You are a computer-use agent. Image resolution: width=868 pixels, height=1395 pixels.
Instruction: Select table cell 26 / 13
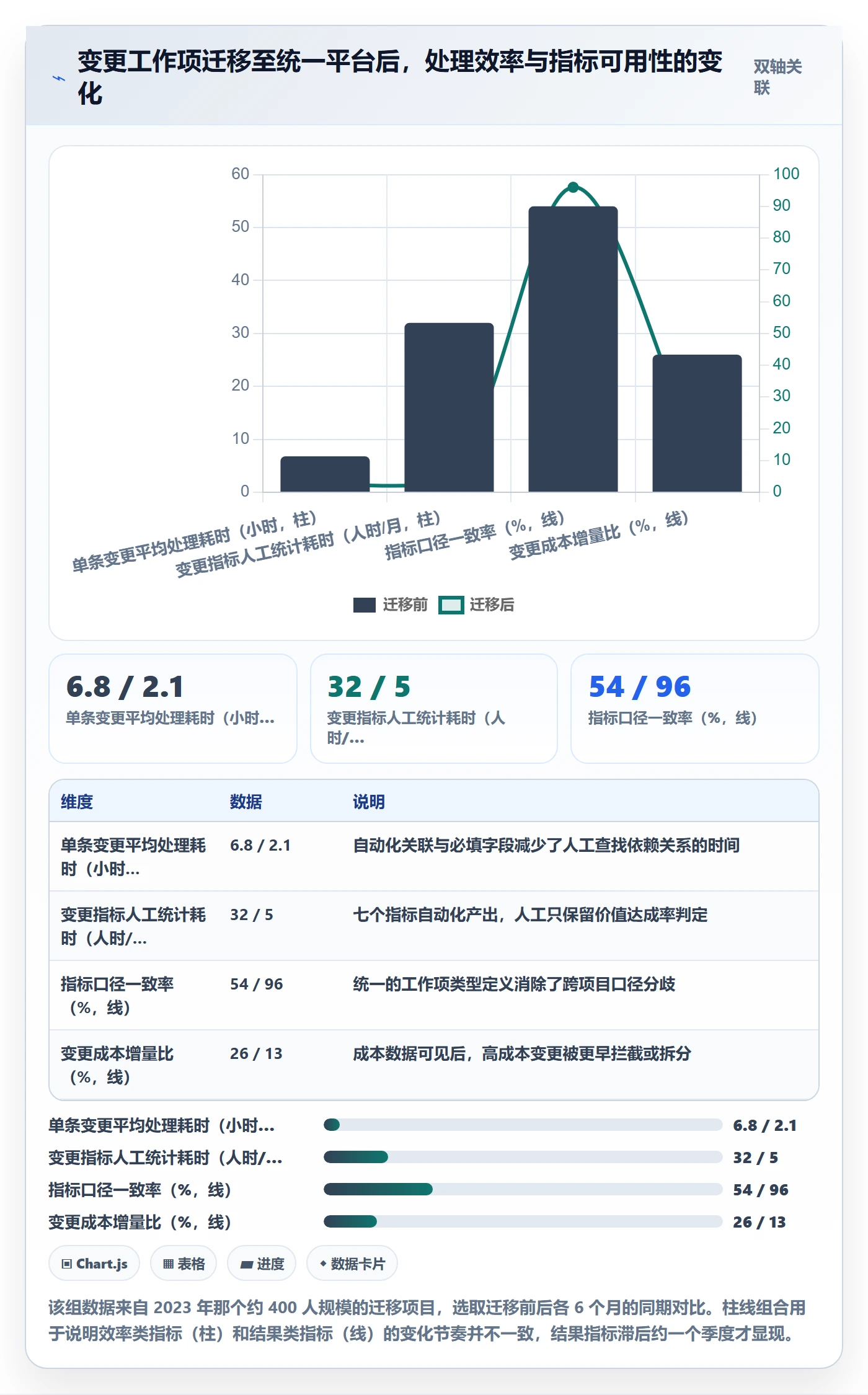point(256,1053)
